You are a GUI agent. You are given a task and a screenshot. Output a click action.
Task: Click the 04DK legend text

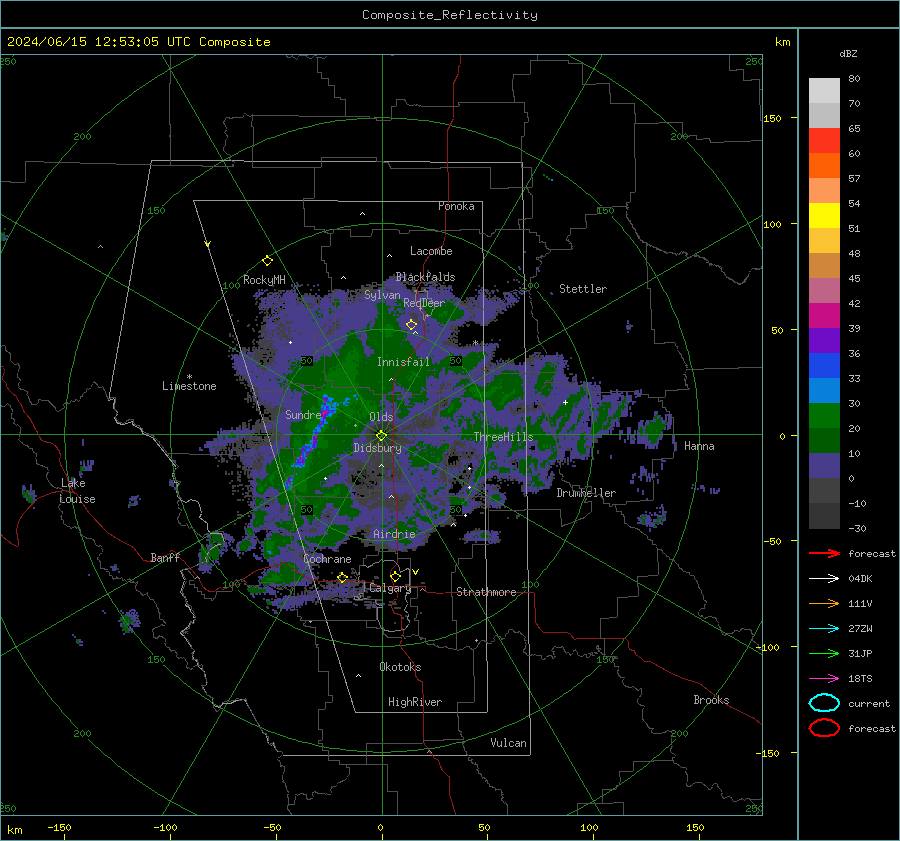860,579
